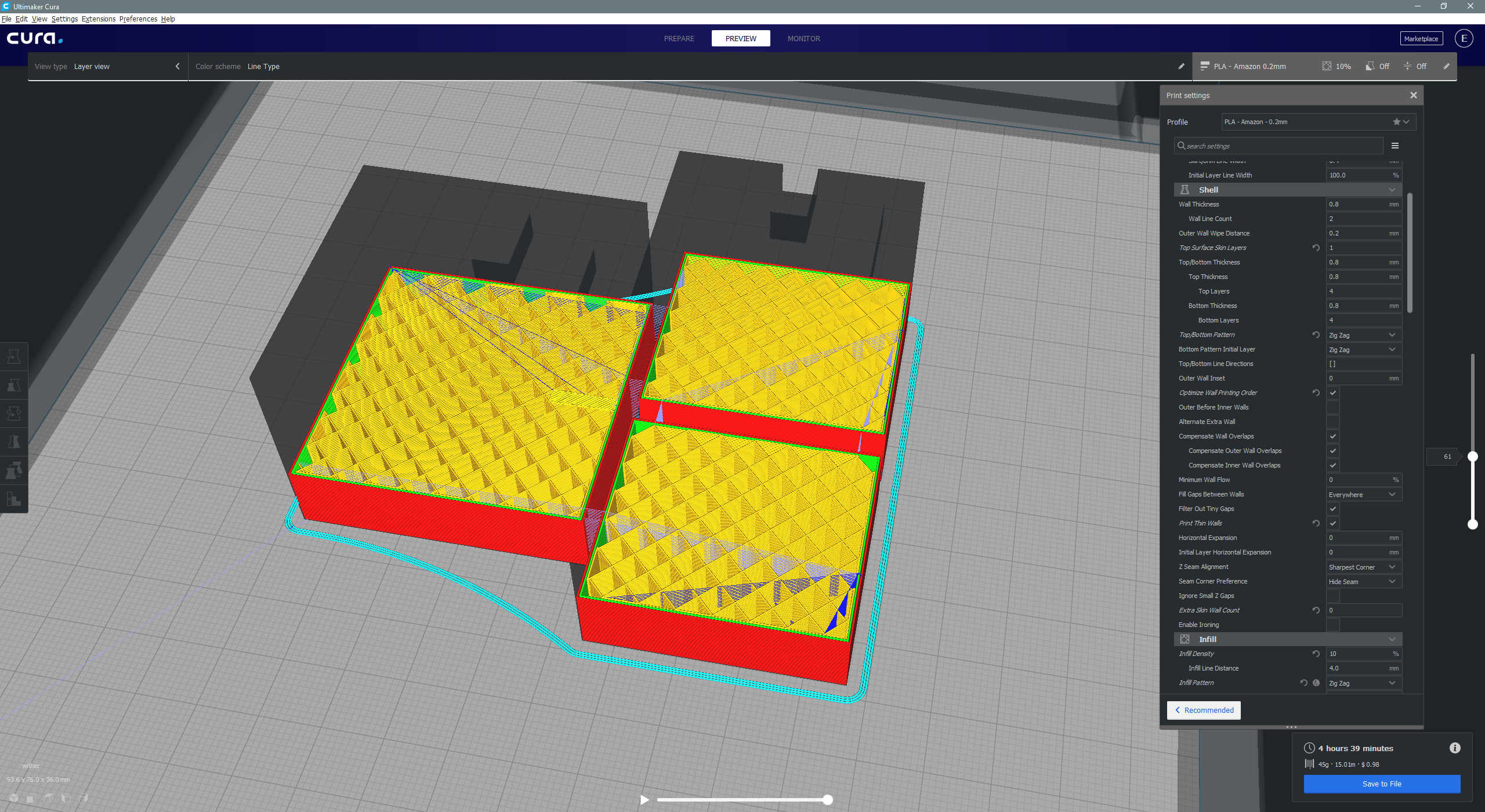Click the hamburger settings visibility menu icon

pos(1395,146)
